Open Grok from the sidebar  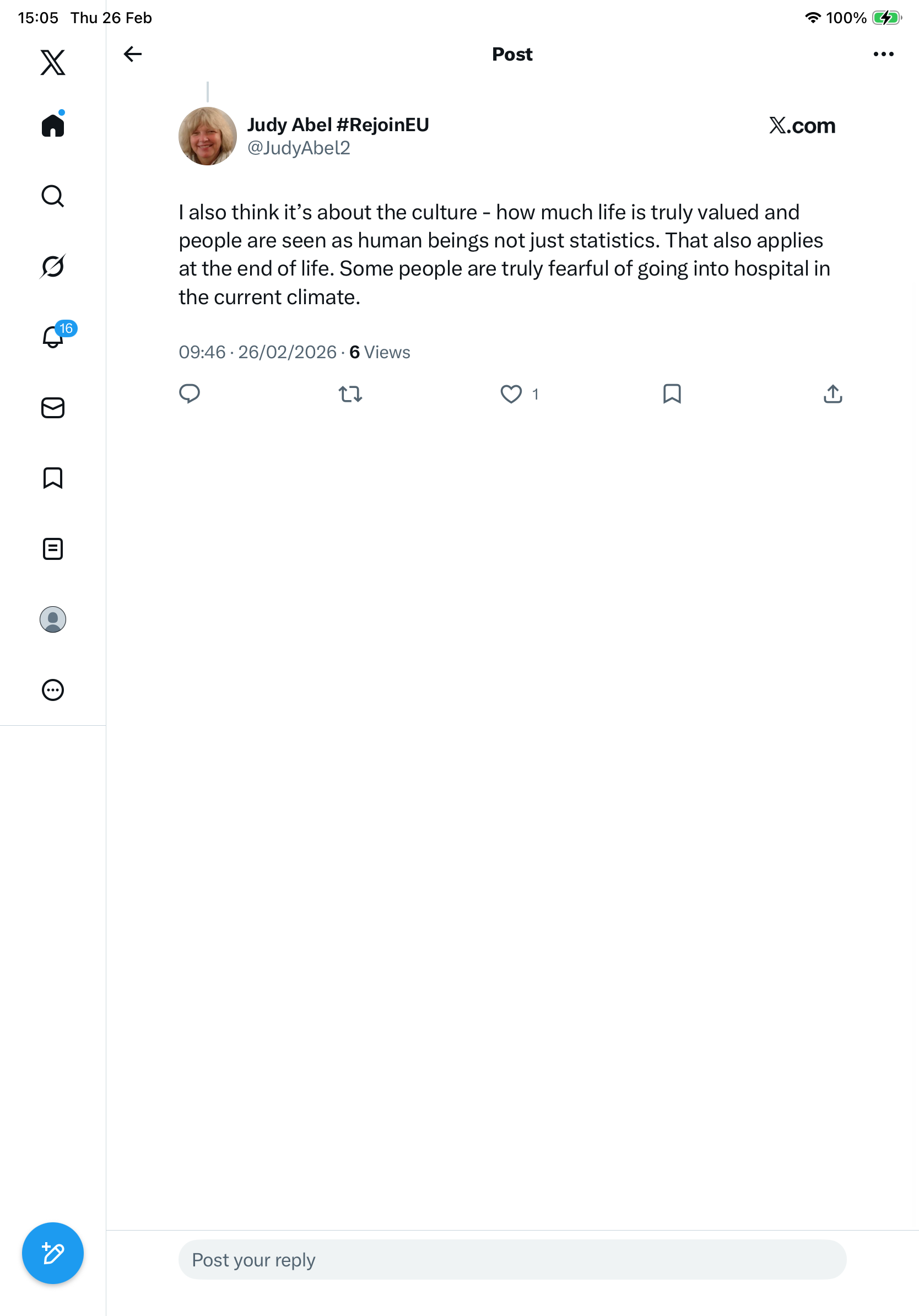[x=53, y=267]
